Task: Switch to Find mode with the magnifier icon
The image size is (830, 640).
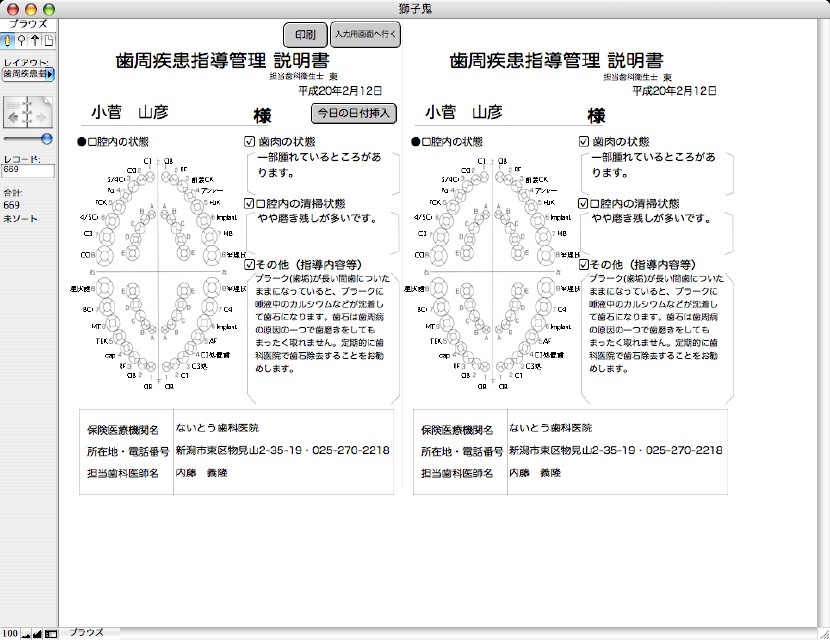Action: click(21, 40)
